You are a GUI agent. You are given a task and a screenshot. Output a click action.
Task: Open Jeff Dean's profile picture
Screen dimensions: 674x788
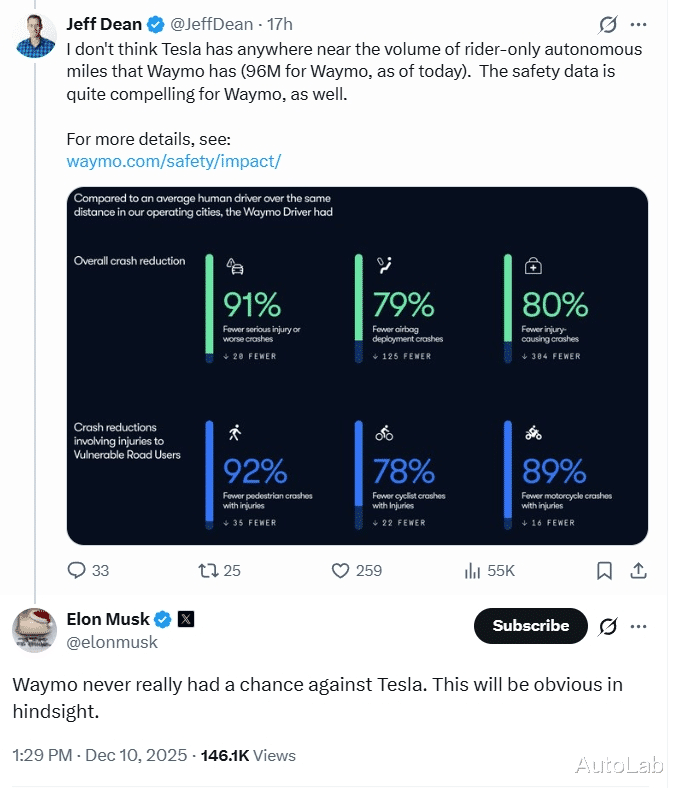click(35, 35)
